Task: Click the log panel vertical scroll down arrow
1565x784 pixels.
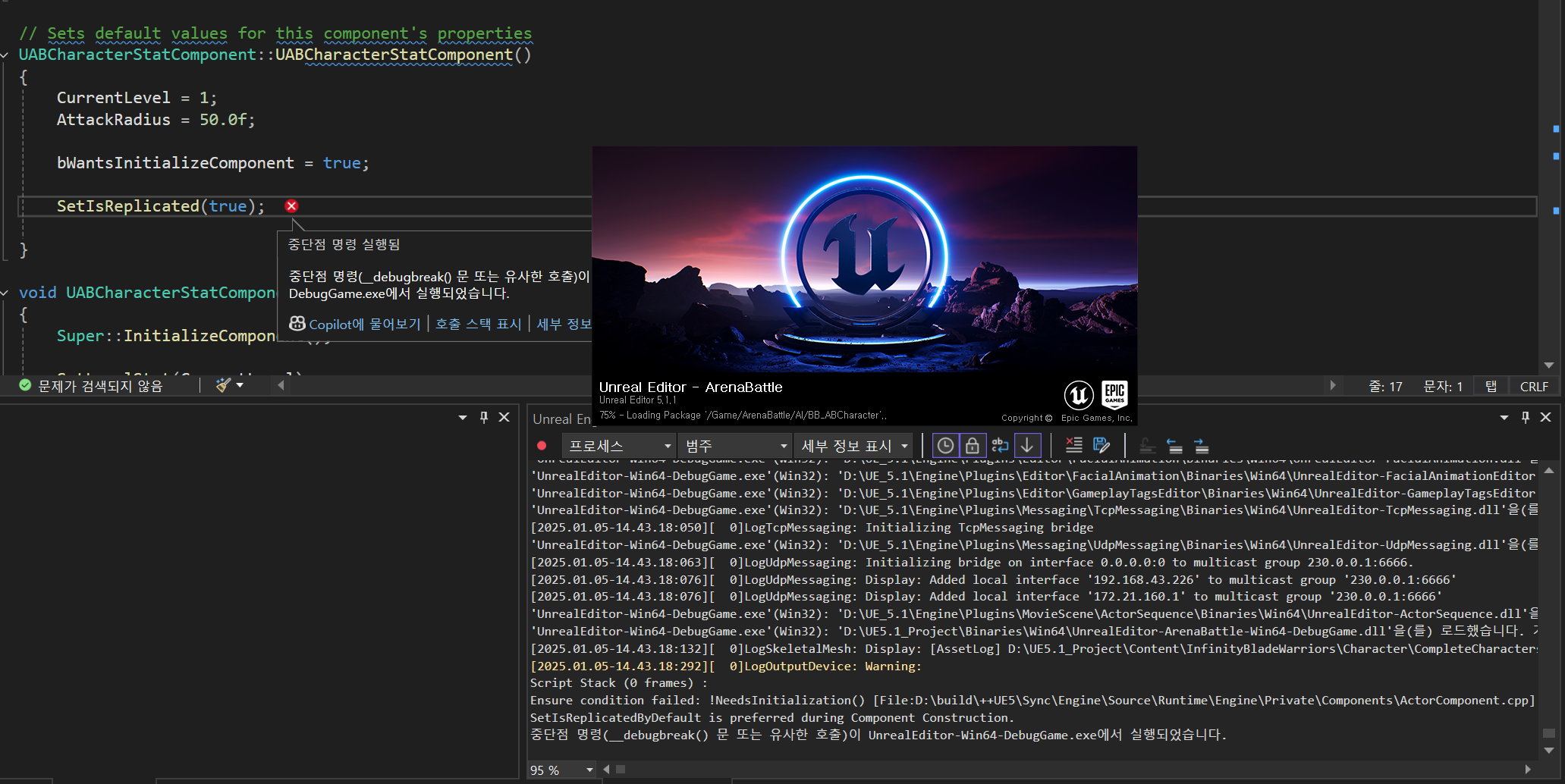Action: tap(1549, 750)
